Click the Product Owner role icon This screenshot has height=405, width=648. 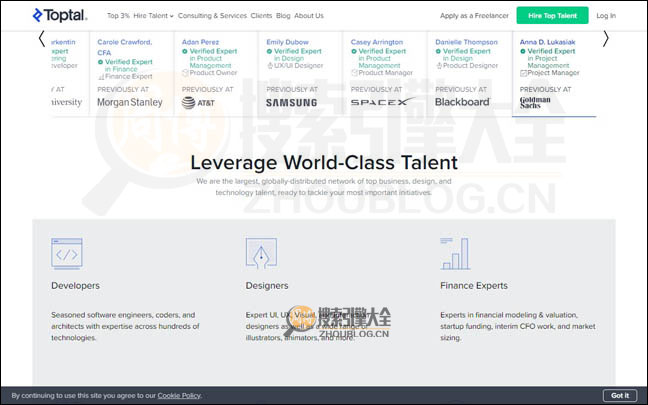pos(185,73)
